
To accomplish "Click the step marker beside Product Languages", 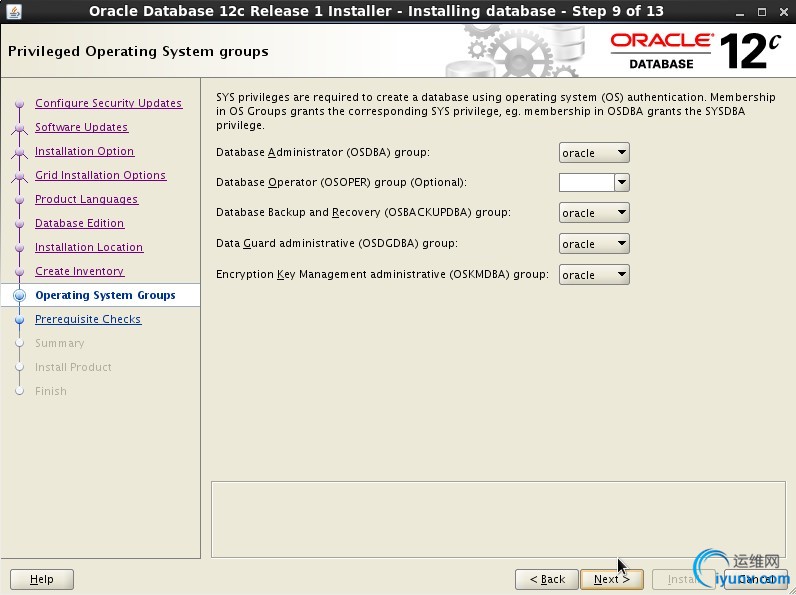I will tap(19, 200).
